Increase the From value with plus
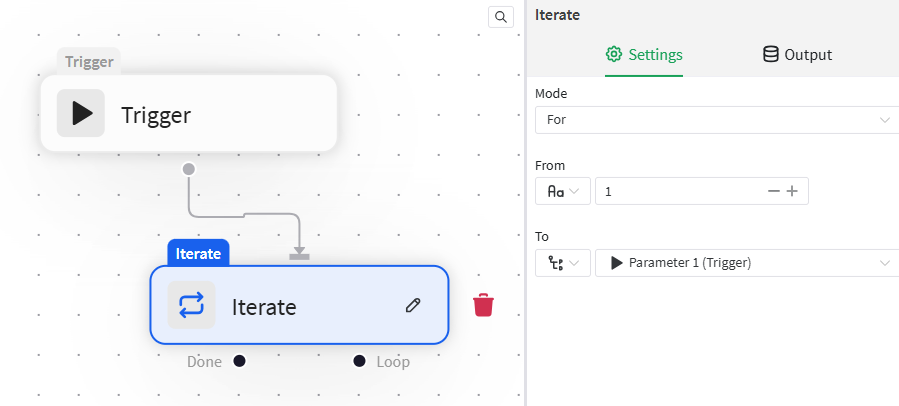The image size is (899, 406). click(792, 191)
